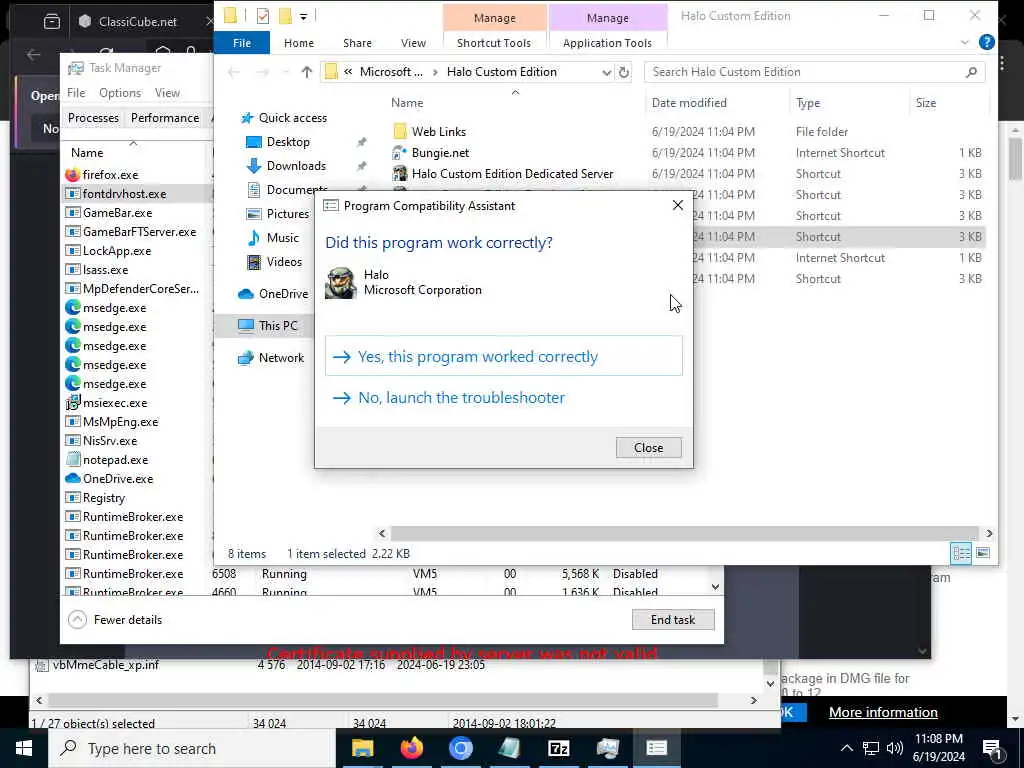
Task: Click Properties checkmark icon in Explorer title bar
Action: pyautogui.click(x=263, y=15)
